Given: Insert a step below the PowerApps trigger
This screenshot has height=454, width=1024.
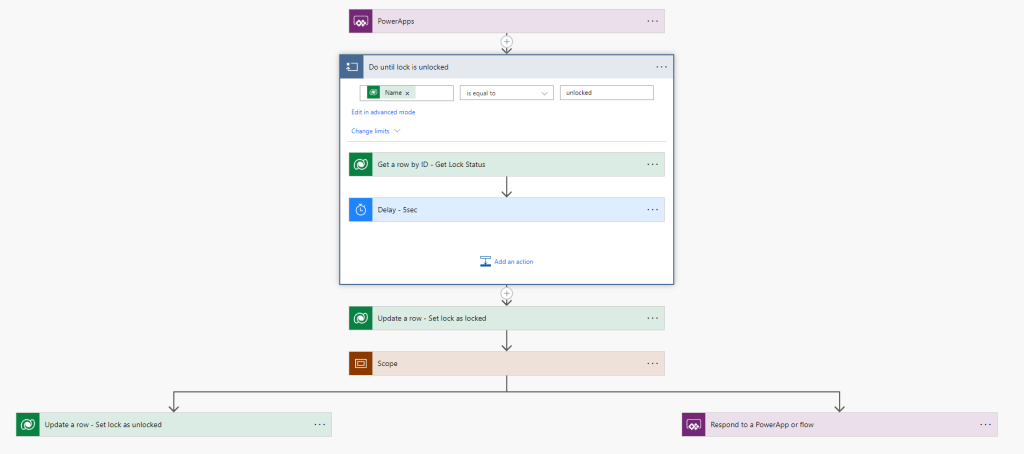Looking at the screenshot, I should (x=506, y=43).
